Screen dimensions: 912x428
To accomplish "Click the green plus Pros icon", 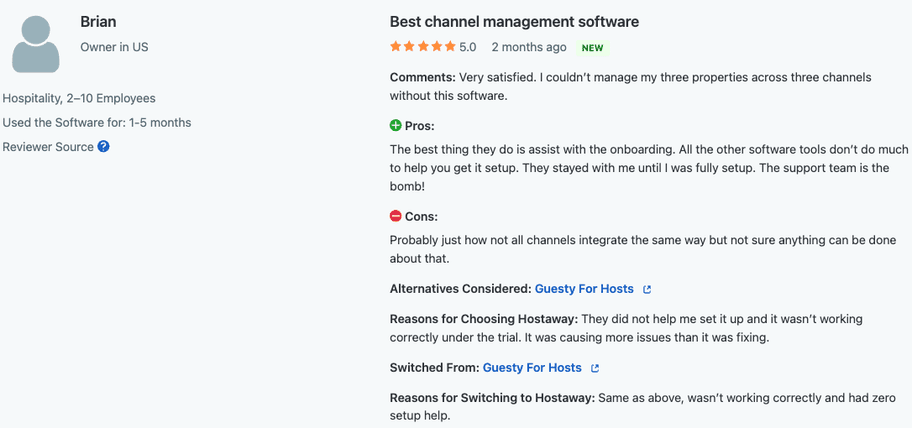I will pyautogui.click(x=396, y=126).
